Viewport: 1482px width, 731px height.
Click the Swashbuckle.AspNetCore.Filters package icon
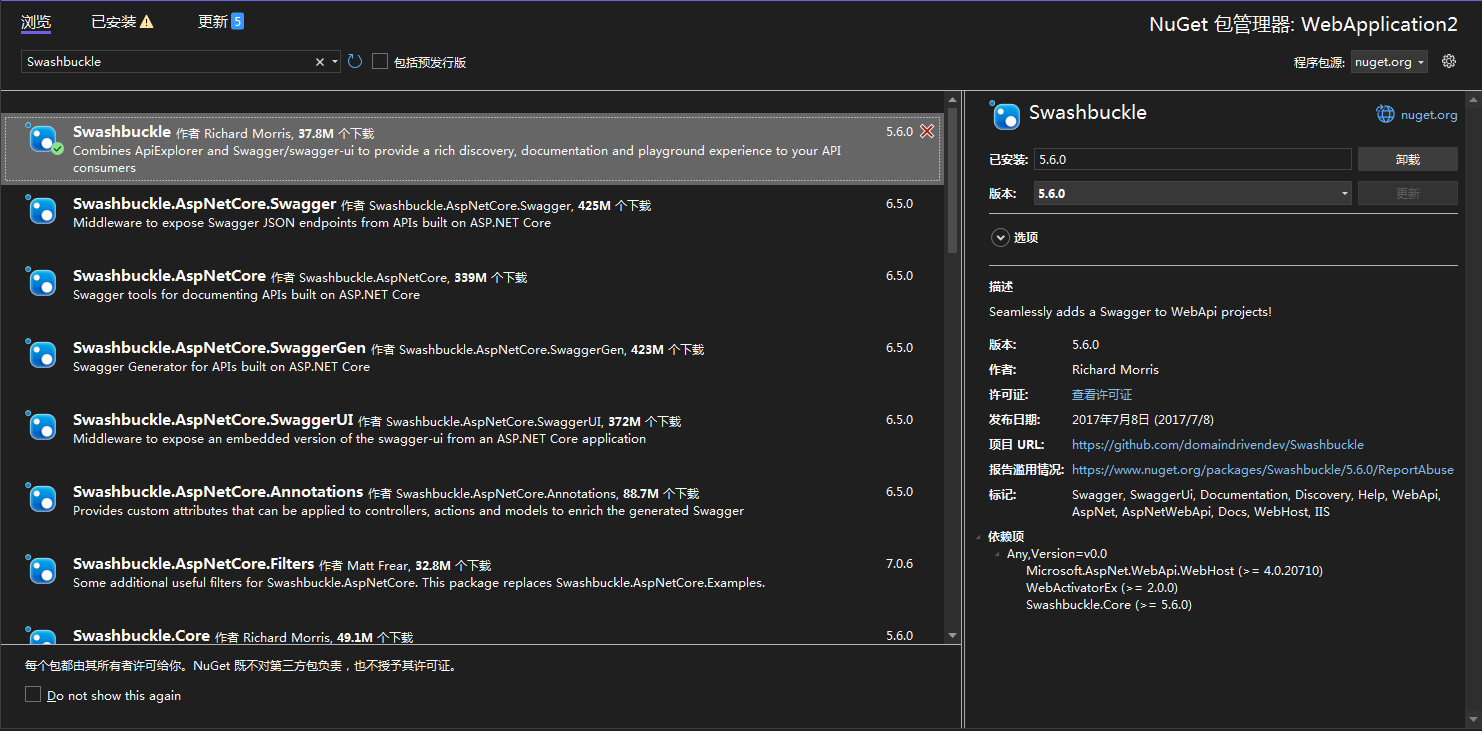pos(42,570)
